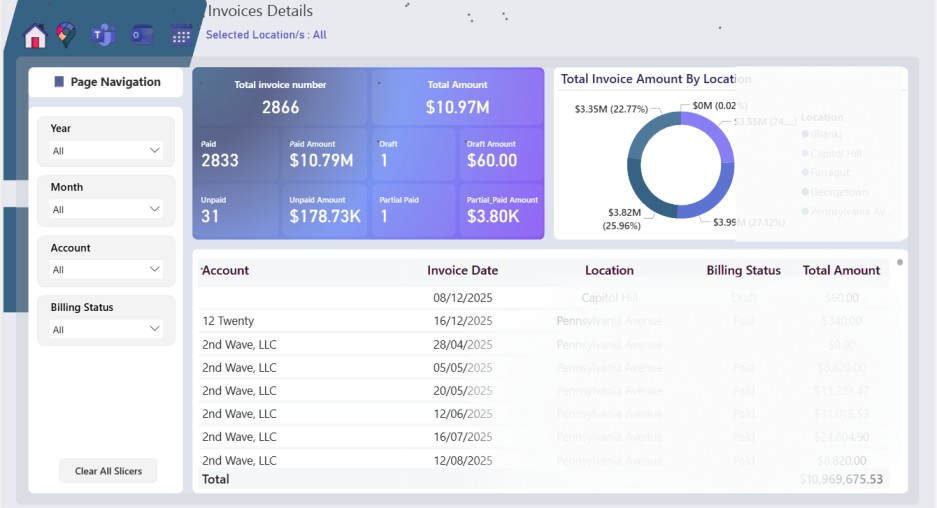Open the Outlook icon
The image size is (937, 508).
tap(141, 36)
